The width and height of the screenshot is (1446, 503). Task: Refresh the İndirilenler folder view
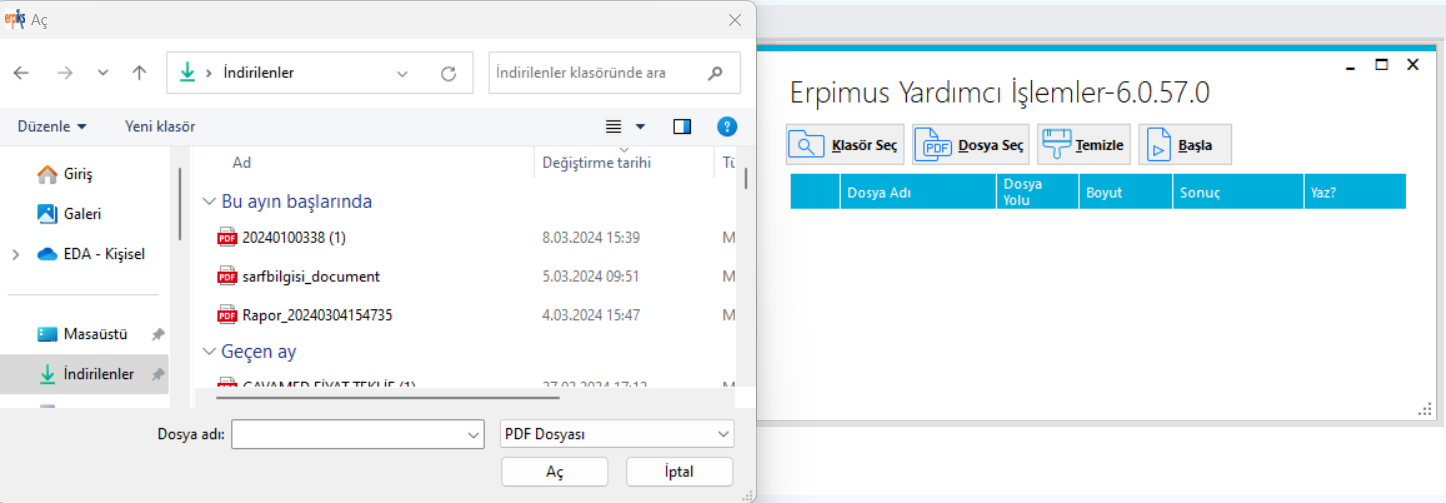coord(449,73)
